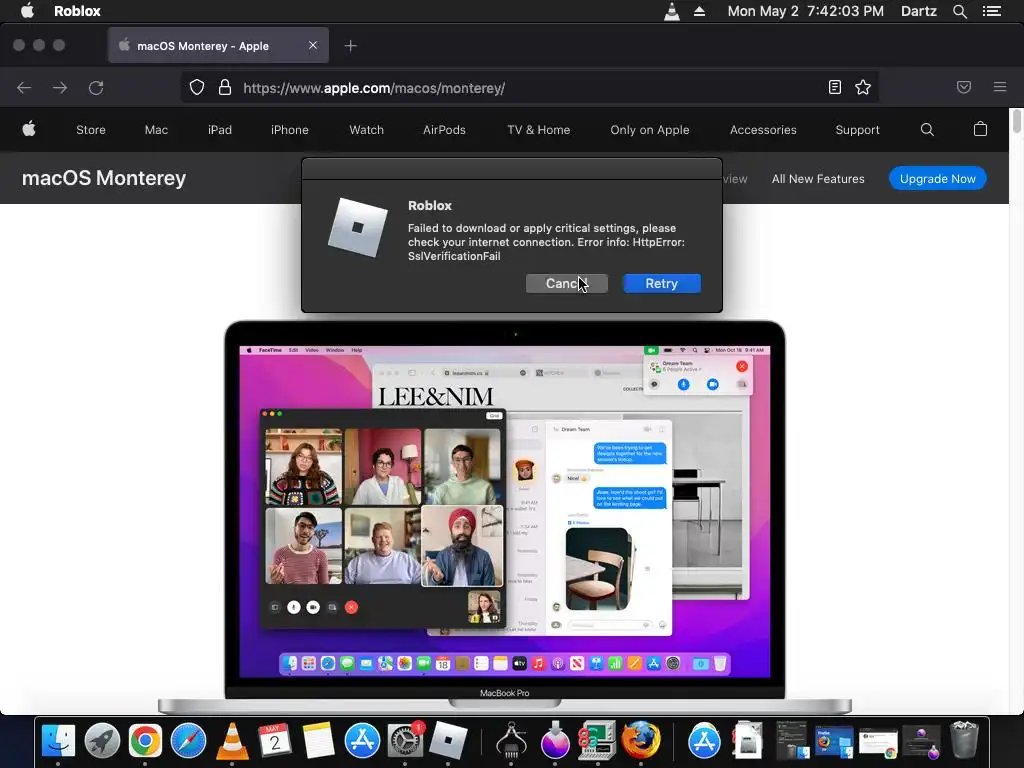
Task: Click the Upgrade Now button
Action: click(x=937, y=178)
